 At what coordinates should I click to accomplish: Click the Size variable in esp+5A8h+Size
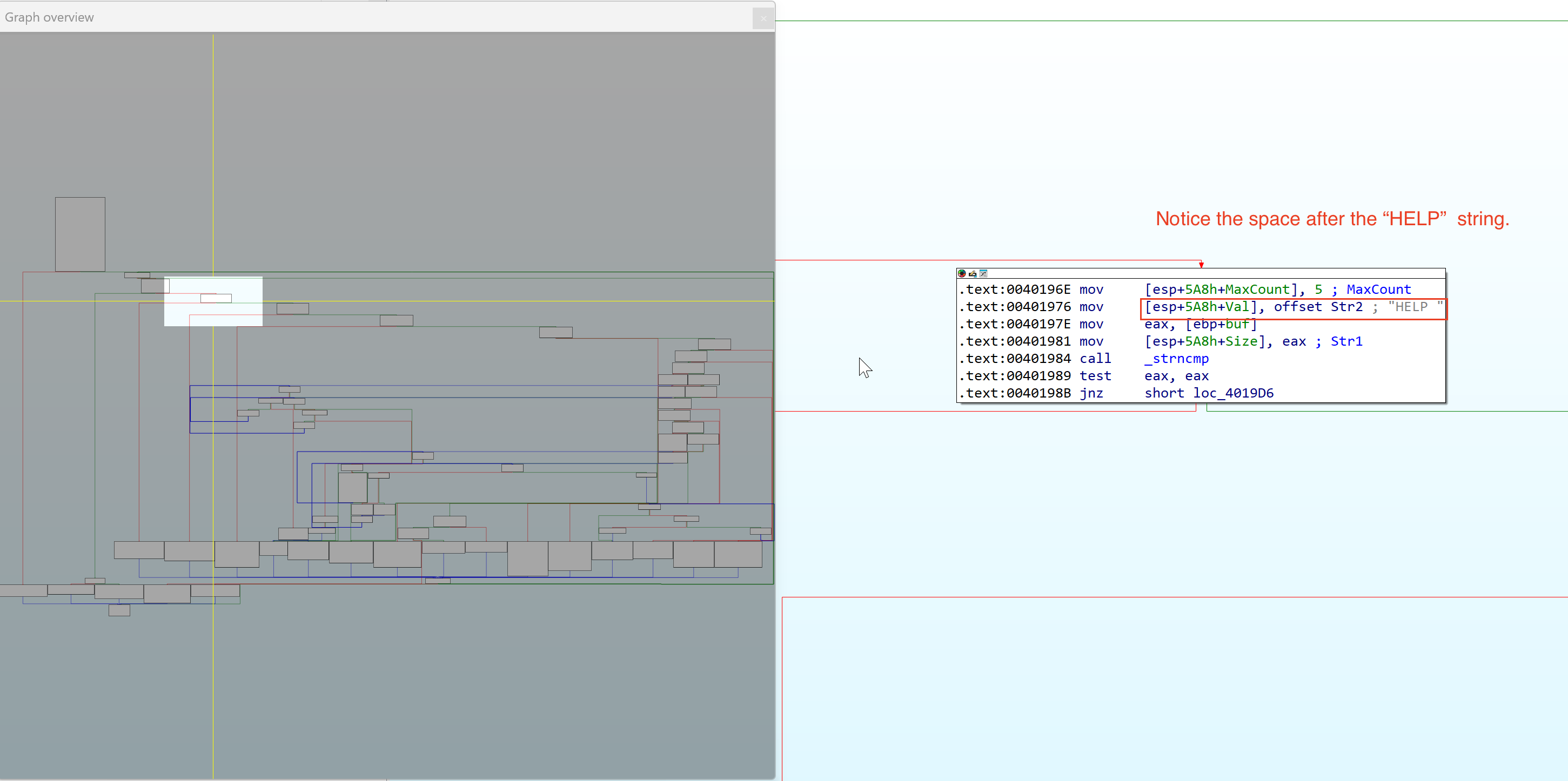[1241, 342]
